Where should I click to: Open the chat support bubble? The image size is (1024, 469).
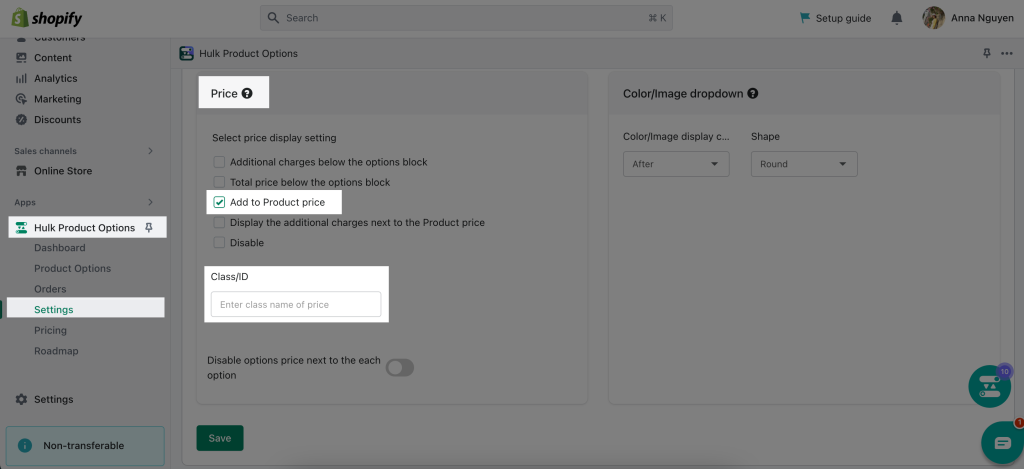point(1002,443)
